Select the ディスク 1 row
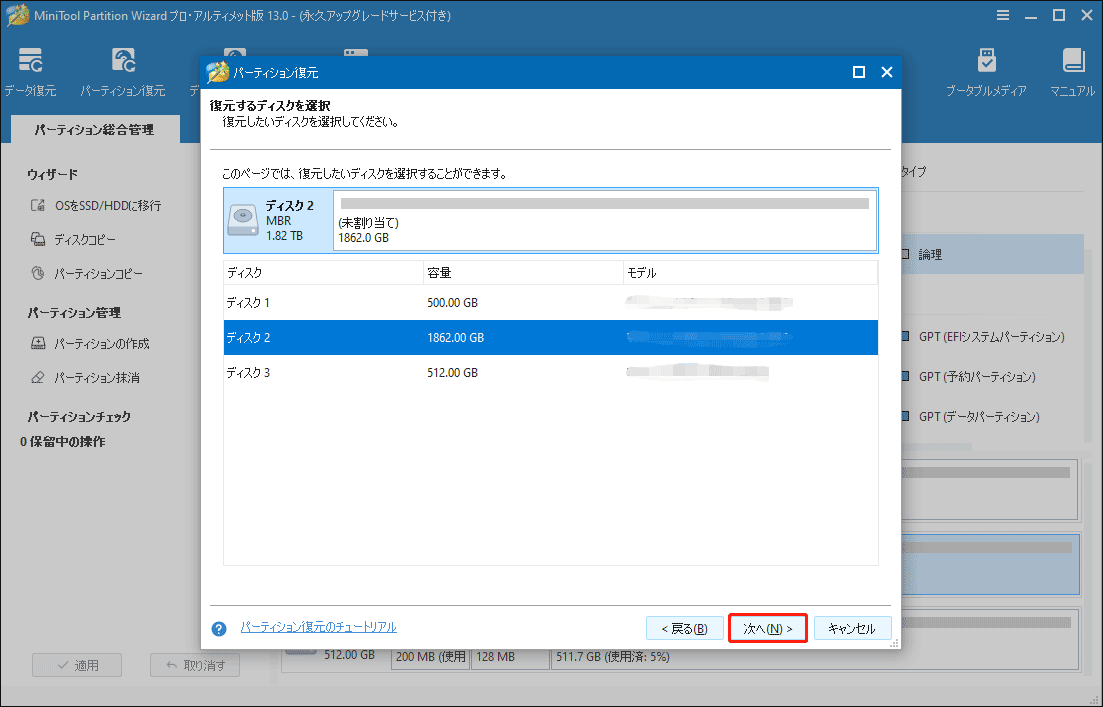1103x707 pixels. click(x=551, y=302)
